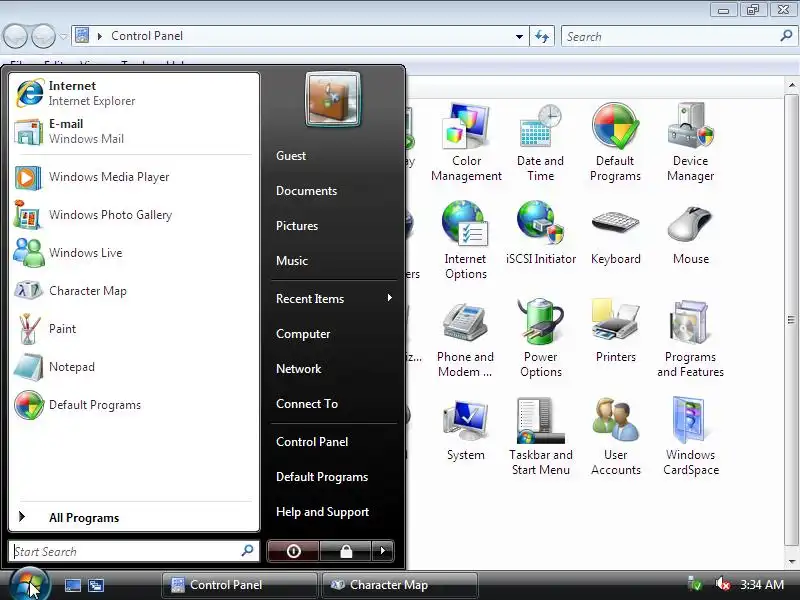Open Pictures from Start menu
Viewport: 800px width, 600px height.
[334, 226]
